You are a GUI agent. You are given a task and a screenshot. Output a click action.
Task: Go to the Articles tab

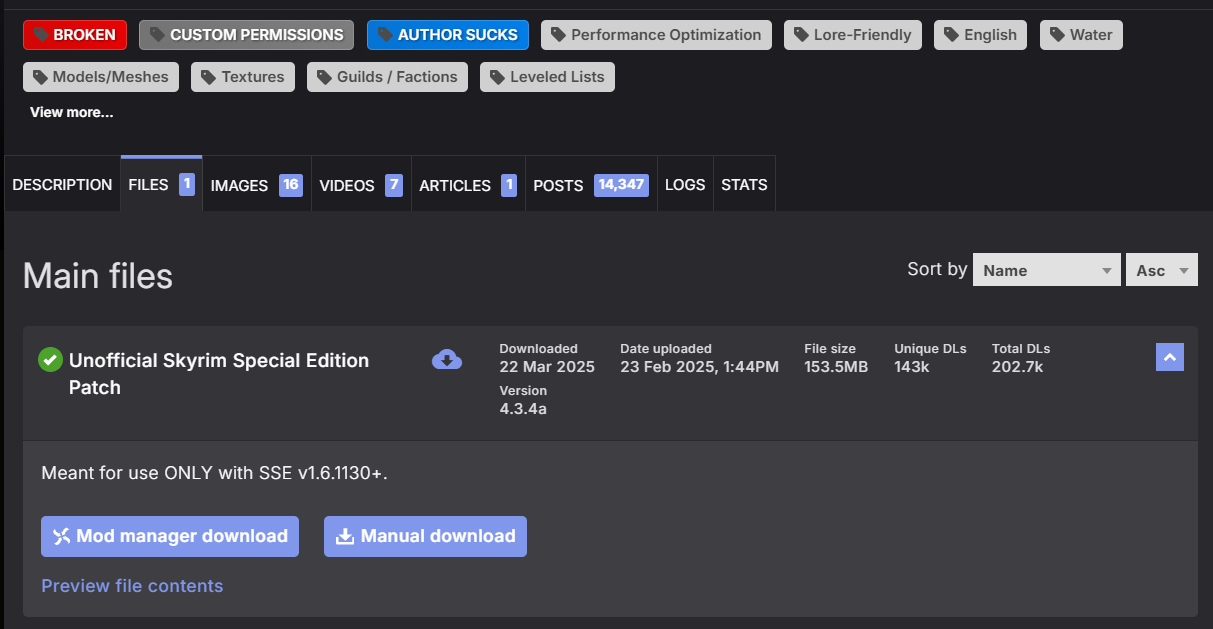point(468,185)
